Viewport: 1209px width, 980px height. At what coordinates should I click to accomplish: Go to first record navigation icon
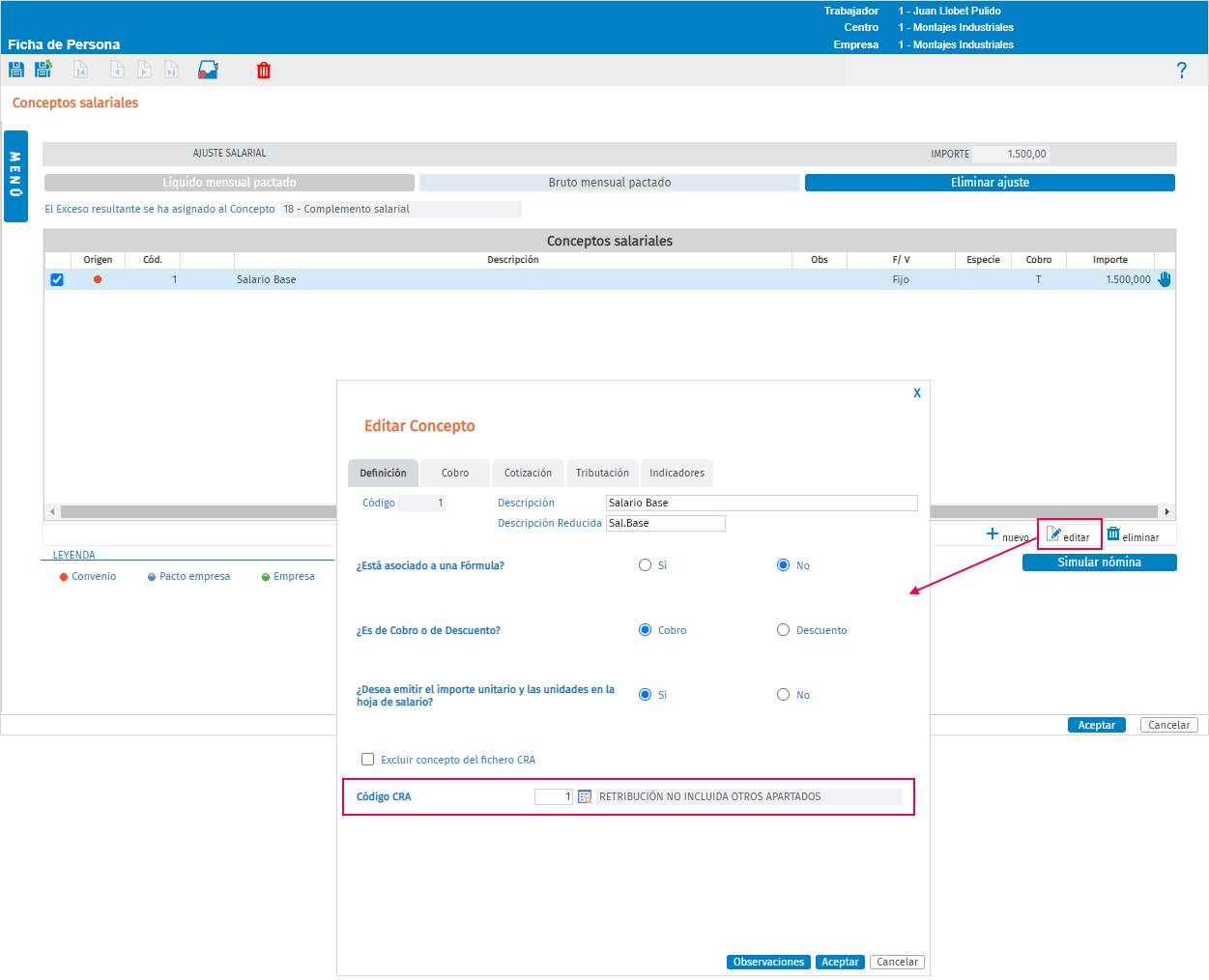click(x=81, y=70)
